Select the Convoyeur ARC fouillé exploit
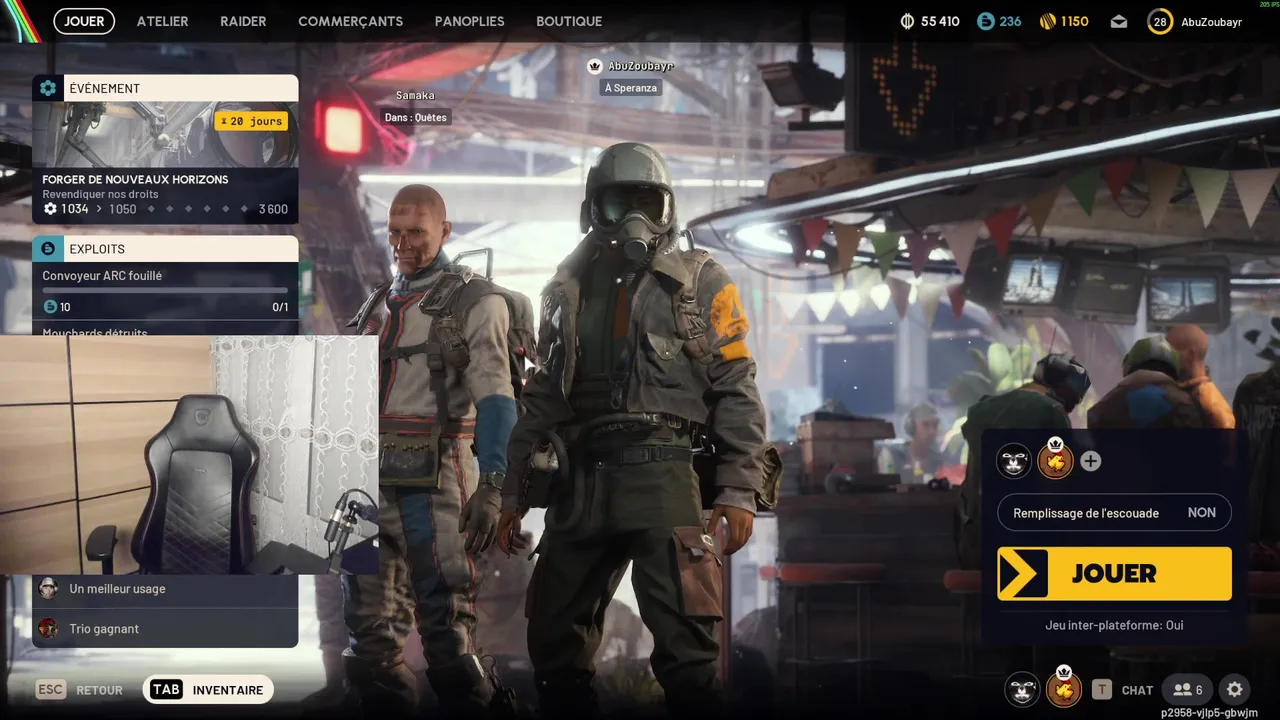The image size is (1280, 720). tap(102, 276)
